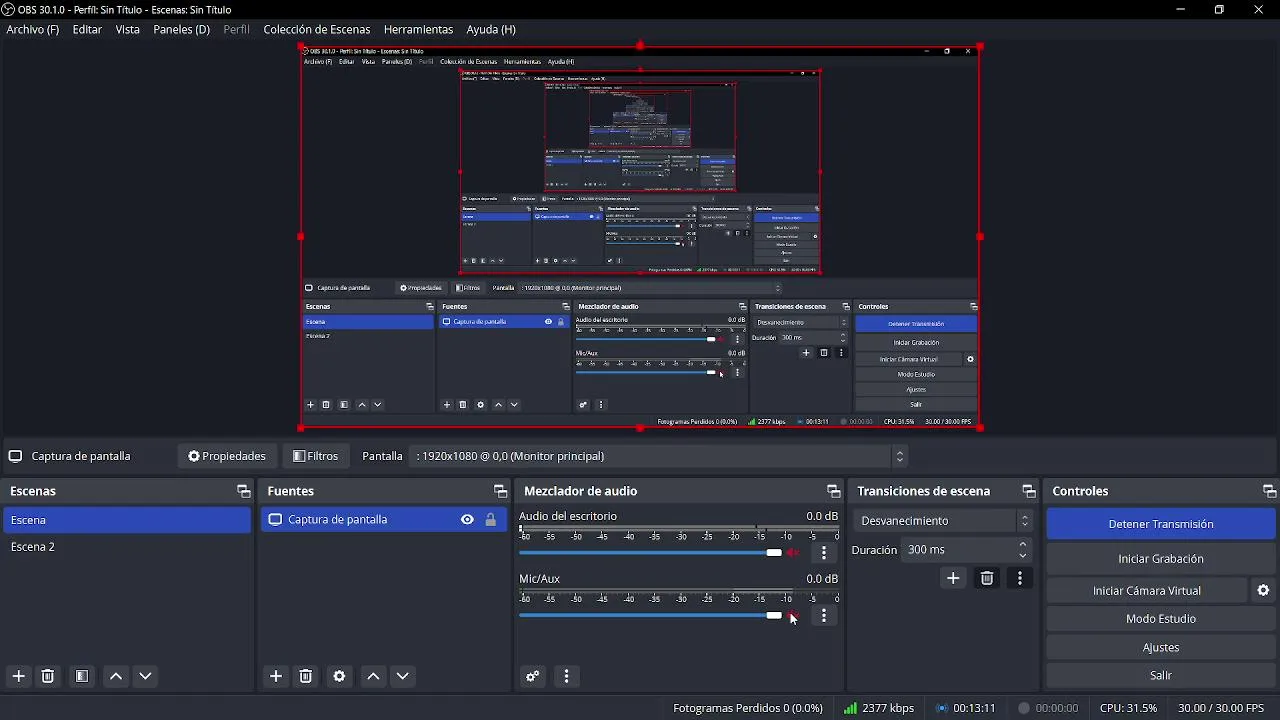This screenshot has width=1280, height=720.
Task: Open the Ayuda (H) menu
Action: (x=491, y=30)
